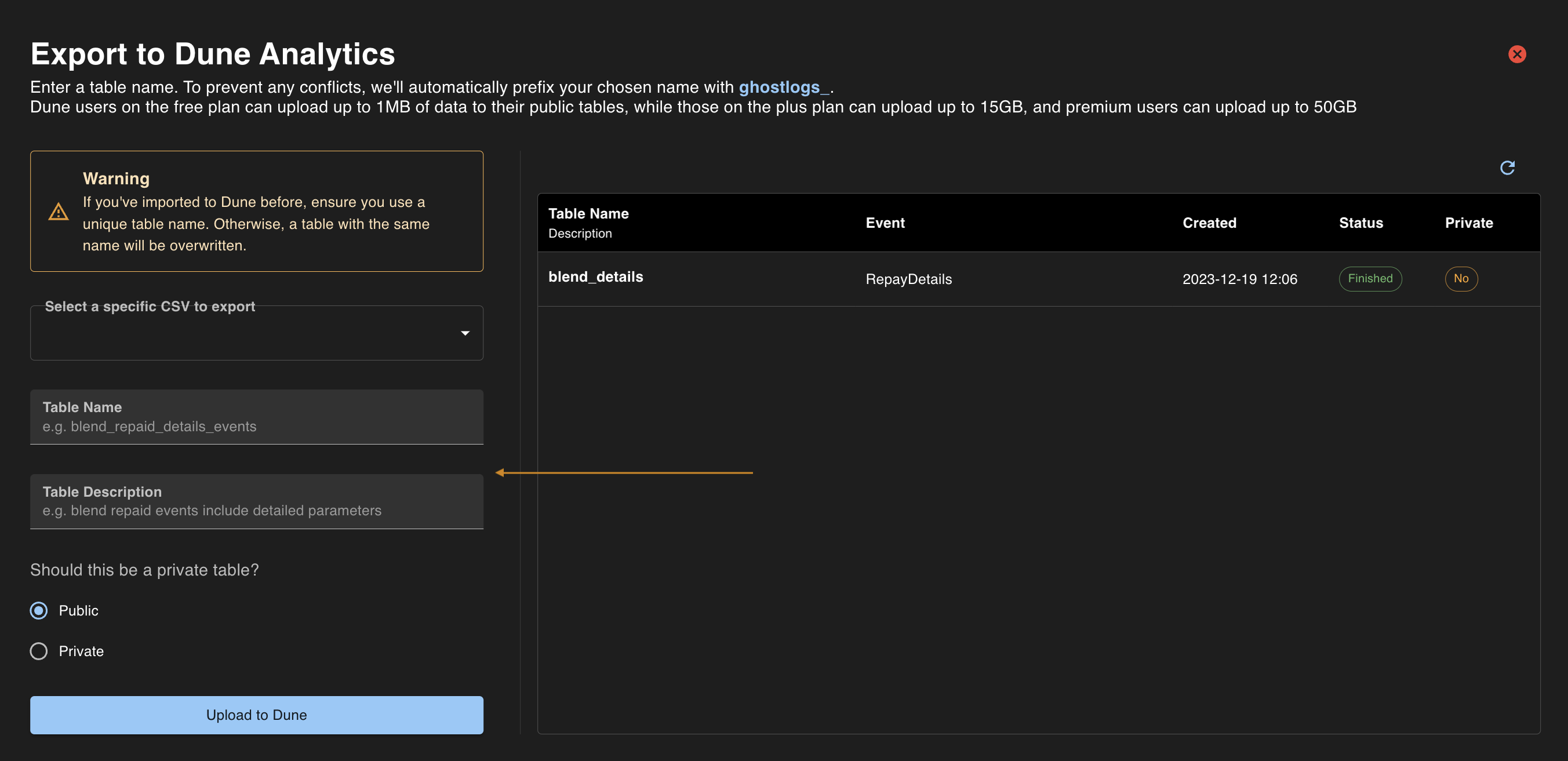Viewport: 1568px width, 761px height.
Task: Select the Public radio option
Action: coord(39,610)
